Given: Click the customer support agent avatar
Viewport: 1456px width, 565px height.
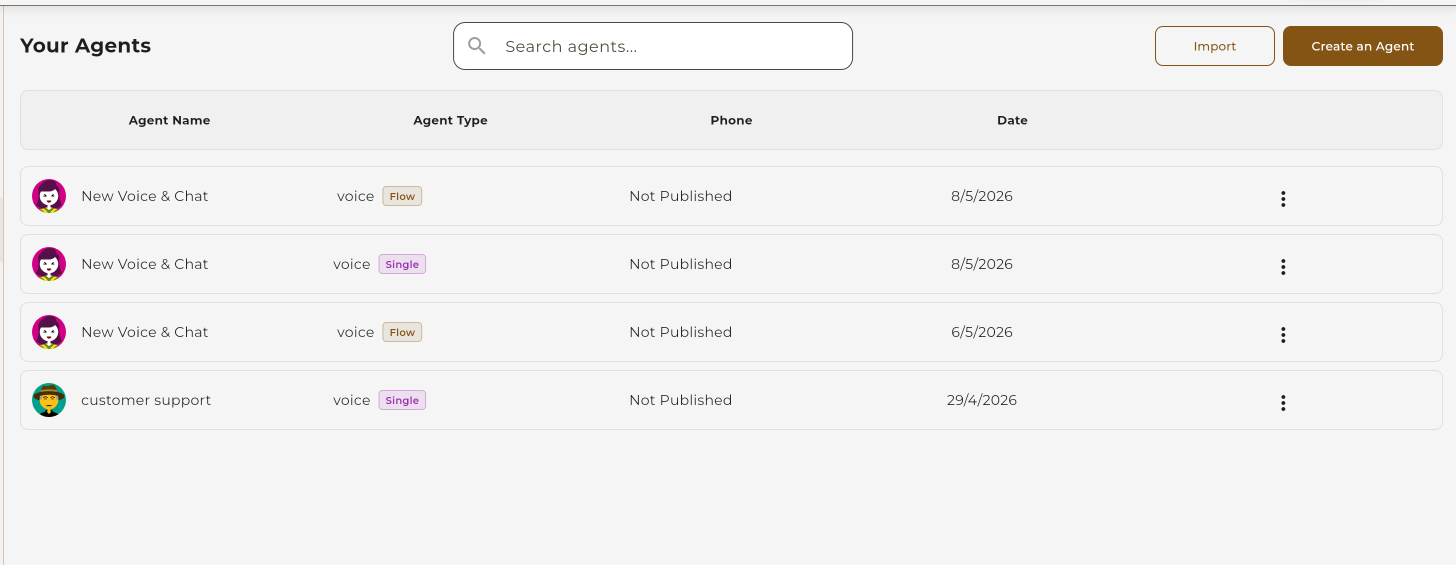Looking at the screenshot, I should point(49,400).
